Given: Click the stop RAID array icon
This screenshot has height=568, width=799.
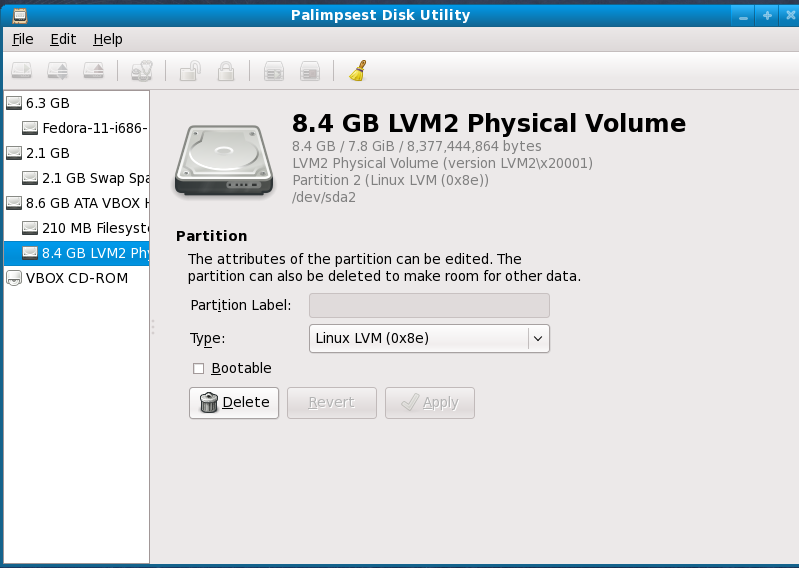Looking at the screenshot, I should (310, 71).
